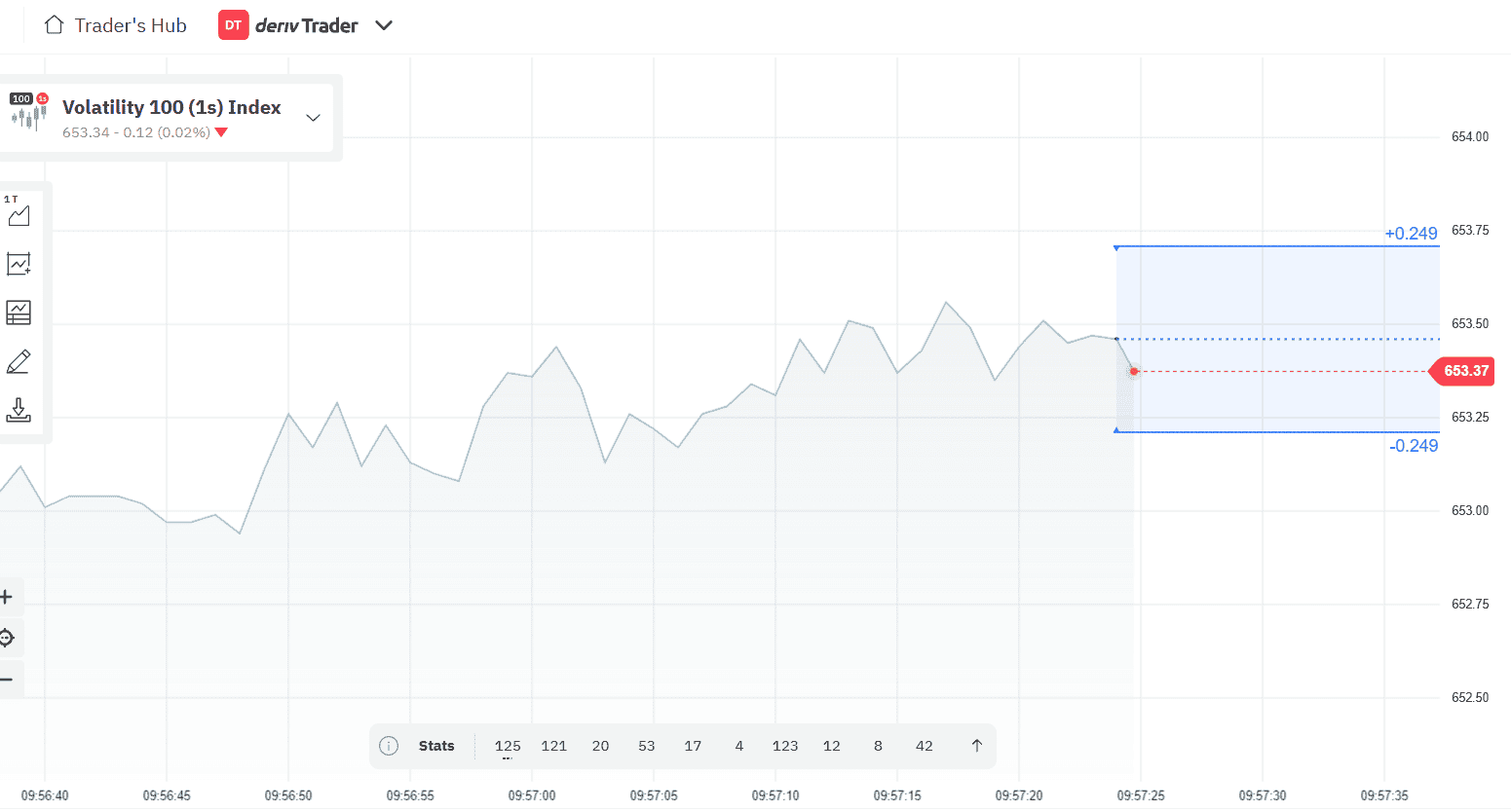Select the drawing tools pencil

coord(19,361)
